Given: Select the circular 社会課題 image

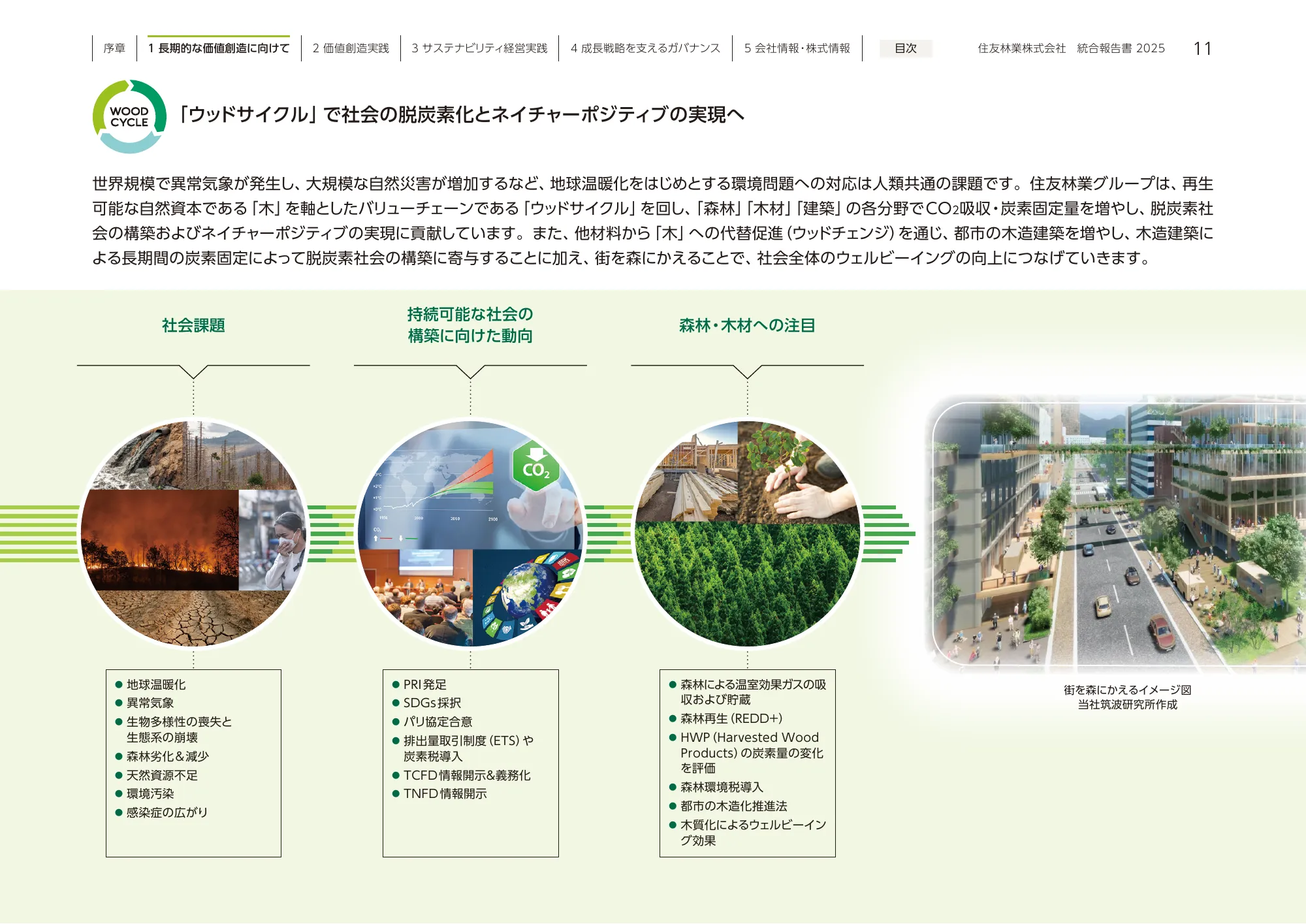Looking at the screenshot, I should tap(194, 535).
